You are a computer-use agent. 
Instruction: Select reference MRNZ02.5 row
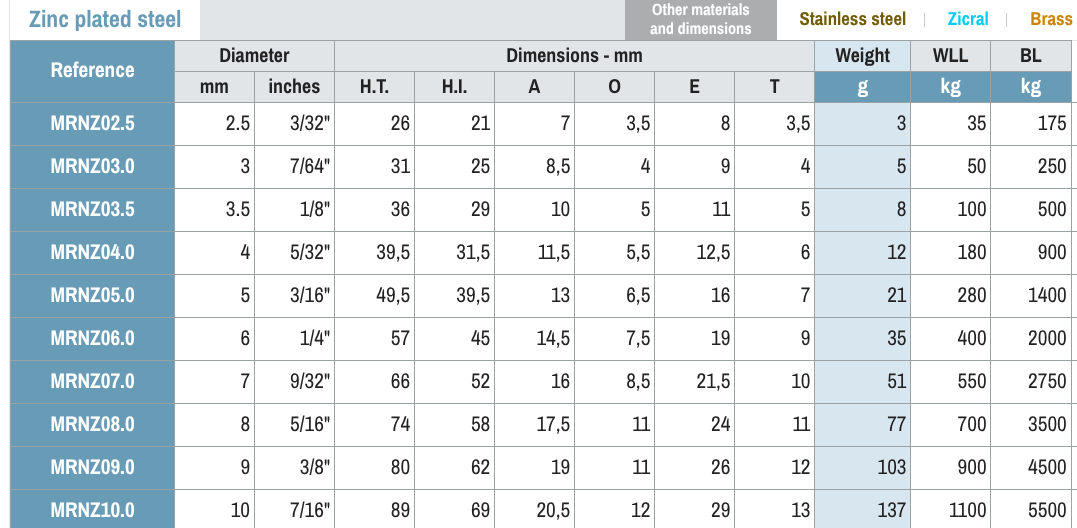92,124
